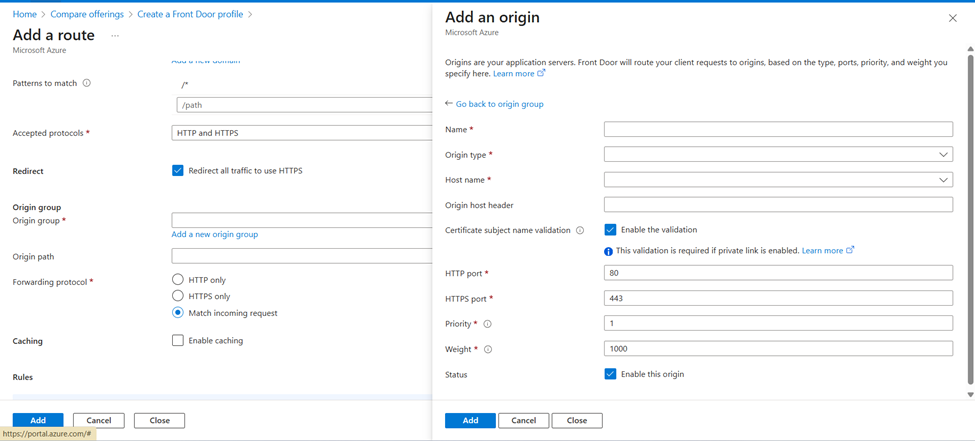The image size is (975, 441).
Task: Open the Origin type dropdown
Action: [779, 154]
